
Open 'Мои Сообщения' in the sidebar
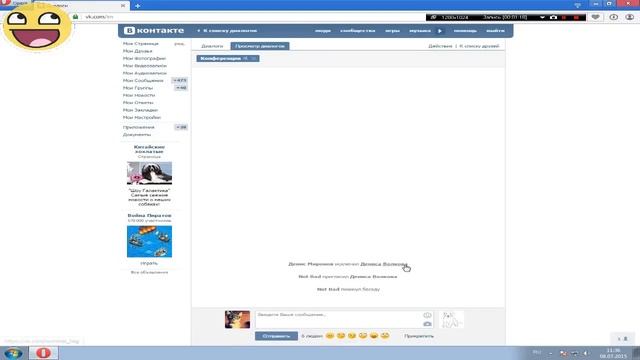tap(143, 80)
